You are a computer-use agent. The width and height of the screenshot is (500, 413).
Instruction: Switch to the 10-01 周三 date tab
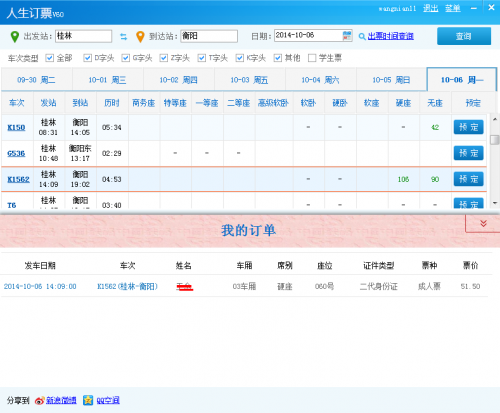108,80
